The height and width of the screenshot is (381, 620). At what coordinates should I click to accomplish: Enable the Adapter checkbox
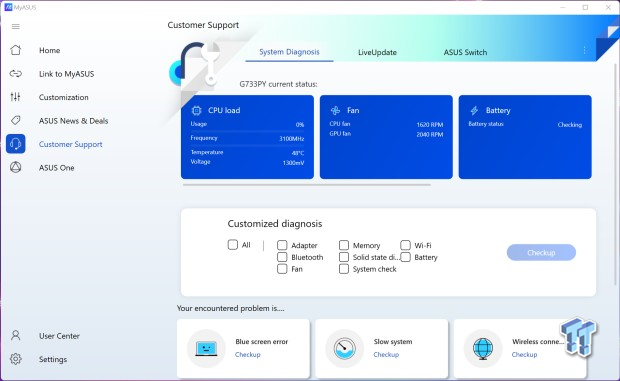[x=282, y=245]
